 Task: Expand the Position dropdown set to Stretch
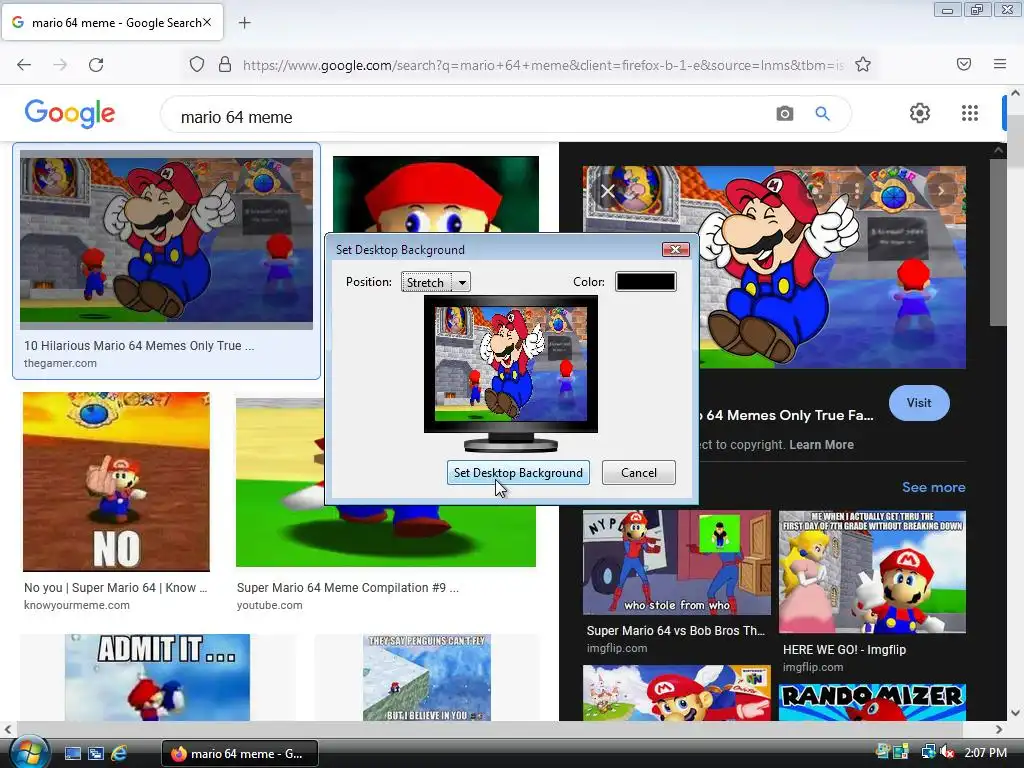point(436,282)
